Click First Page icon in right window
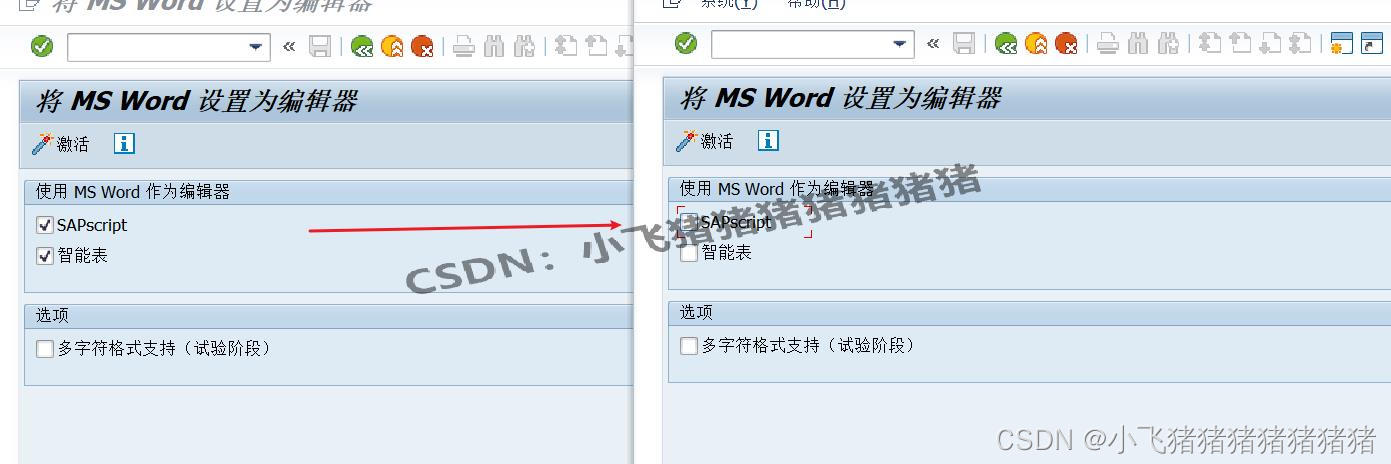This screenshot has width=1391, height=464. [1210, 43]
